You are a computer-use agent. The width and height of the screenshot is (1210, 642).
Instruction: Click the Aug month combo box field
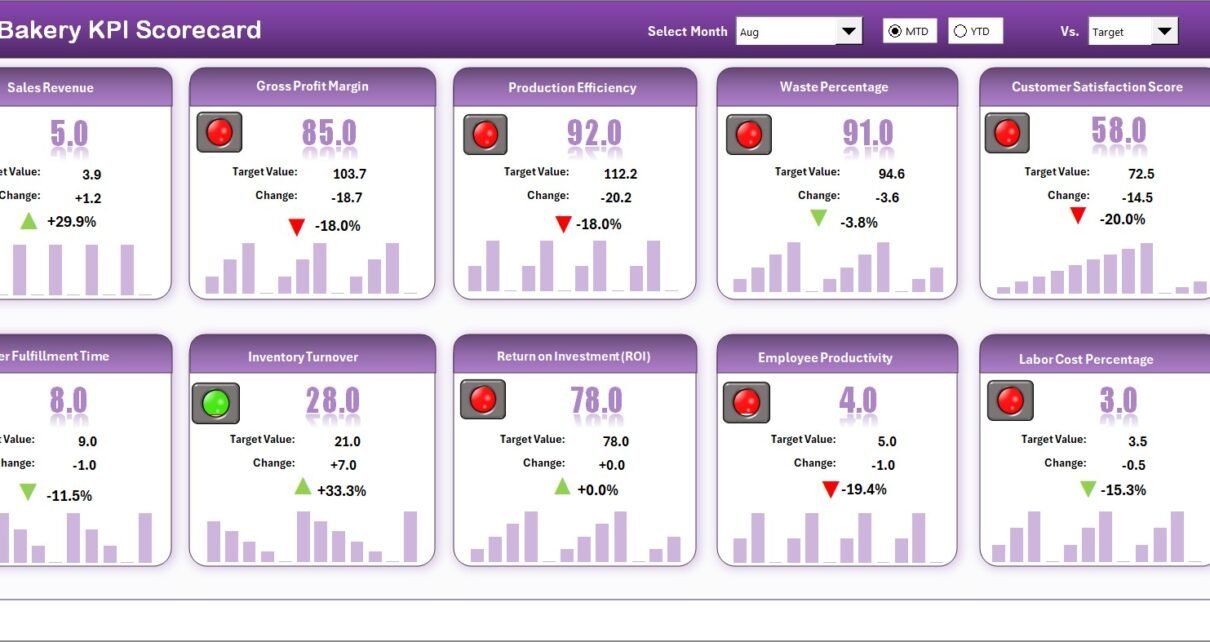pyautogui.click(x=786, y=32)
